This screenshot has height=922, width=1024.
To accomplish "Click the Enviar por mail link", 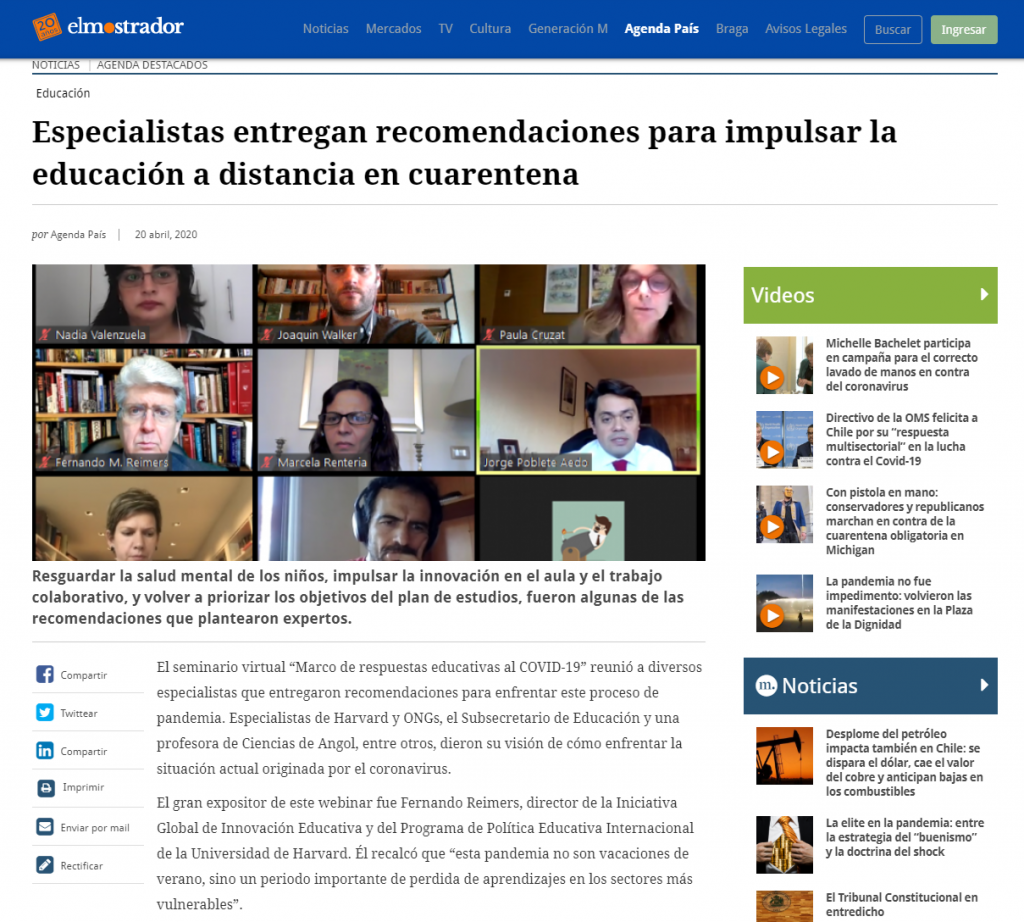I will (x=95, y=827).
